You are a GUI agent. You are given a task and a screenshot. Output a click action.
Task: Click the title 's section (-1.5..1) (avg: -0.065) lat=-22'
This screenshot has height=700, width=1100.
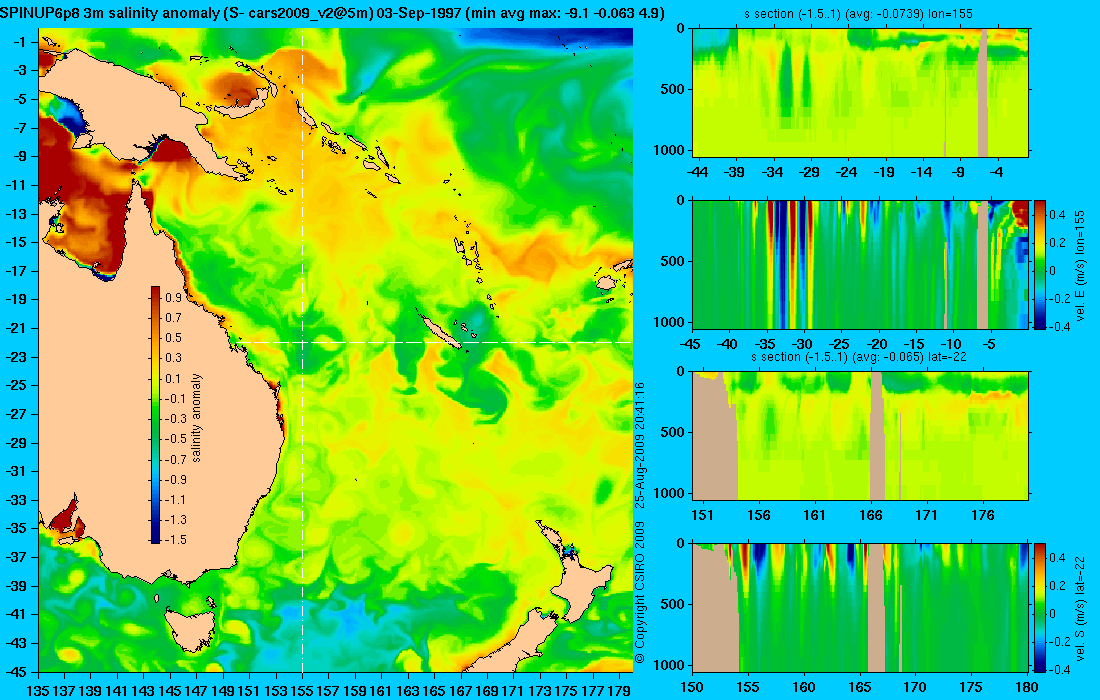click(859, 356)
